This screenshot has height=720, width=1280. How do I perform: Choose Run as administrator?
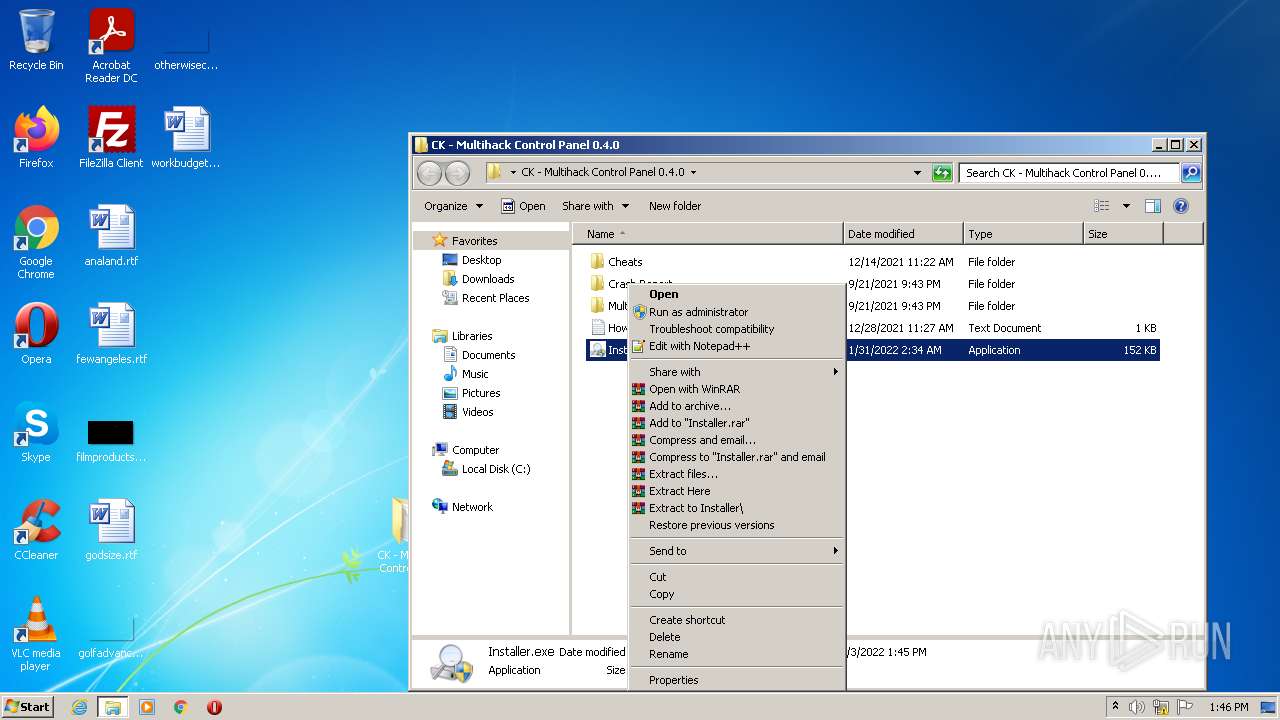coord(737,312)
